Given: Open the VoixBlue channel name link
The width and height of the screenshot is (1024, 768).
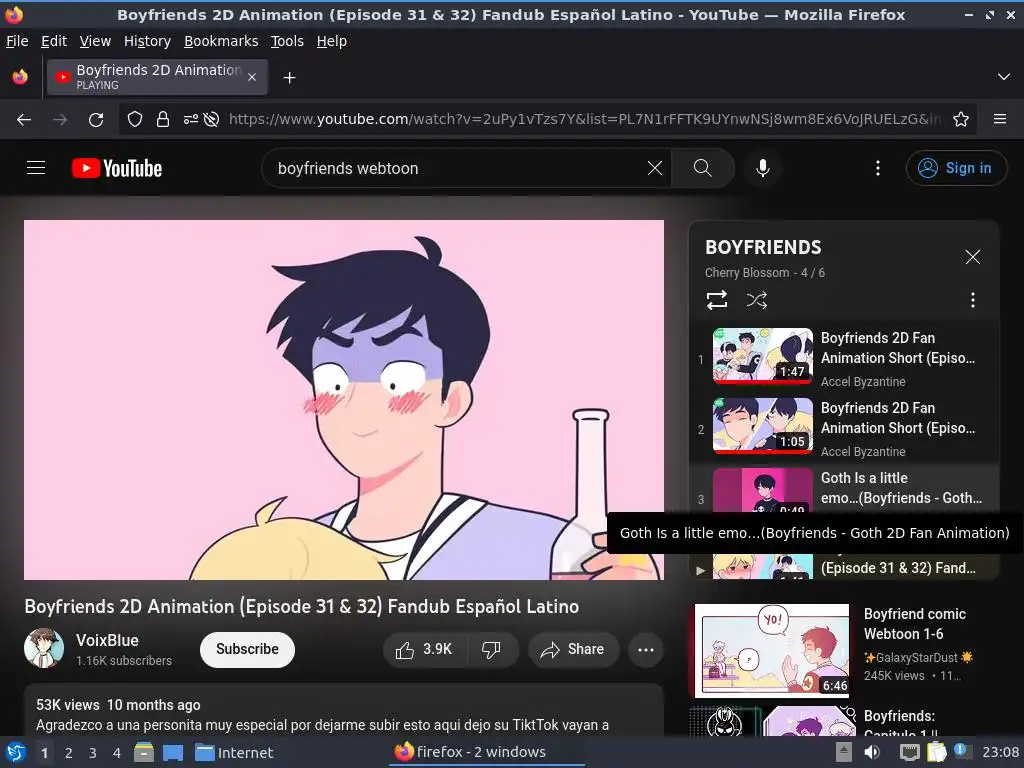Looking at the screenshot, I should pyautogui.click(x=107, y=640).
